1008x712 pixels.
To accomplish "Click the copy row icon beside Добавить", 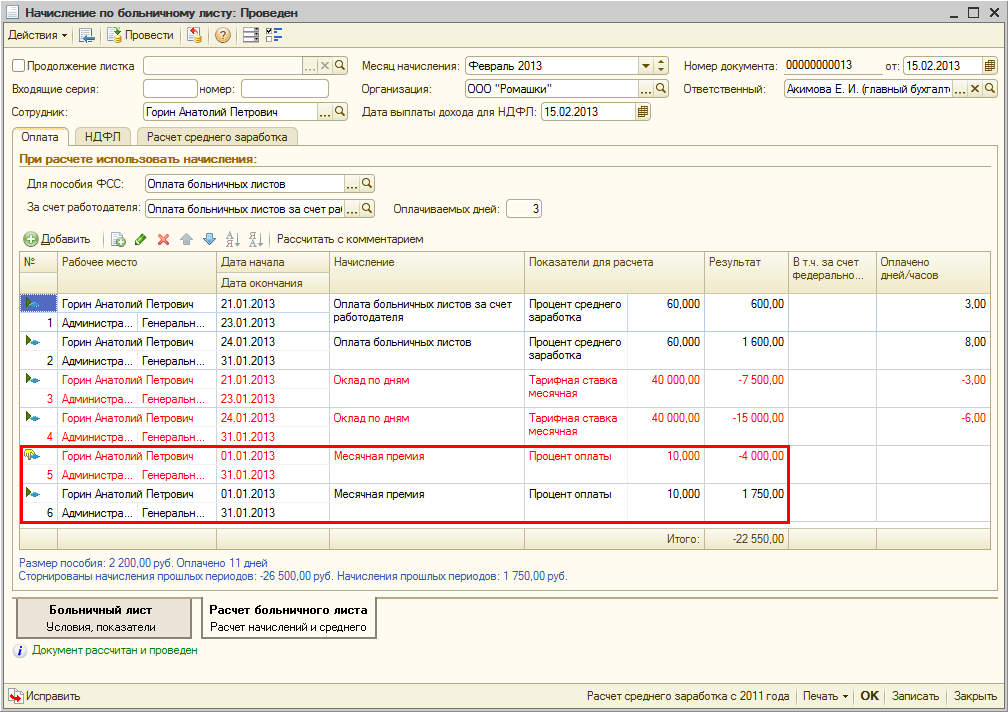I will tap(118, 240).
